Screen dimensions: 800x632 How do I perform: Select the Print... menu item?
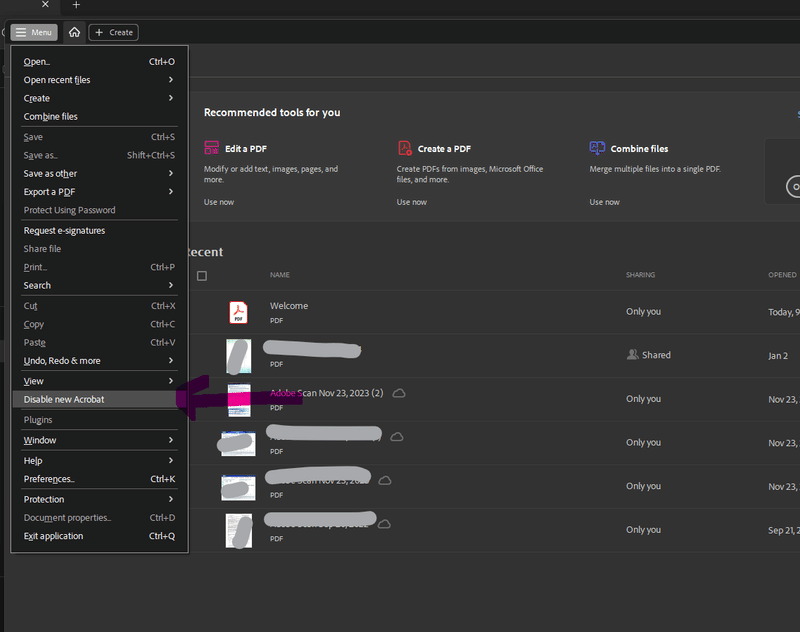[x=99, y=267]
